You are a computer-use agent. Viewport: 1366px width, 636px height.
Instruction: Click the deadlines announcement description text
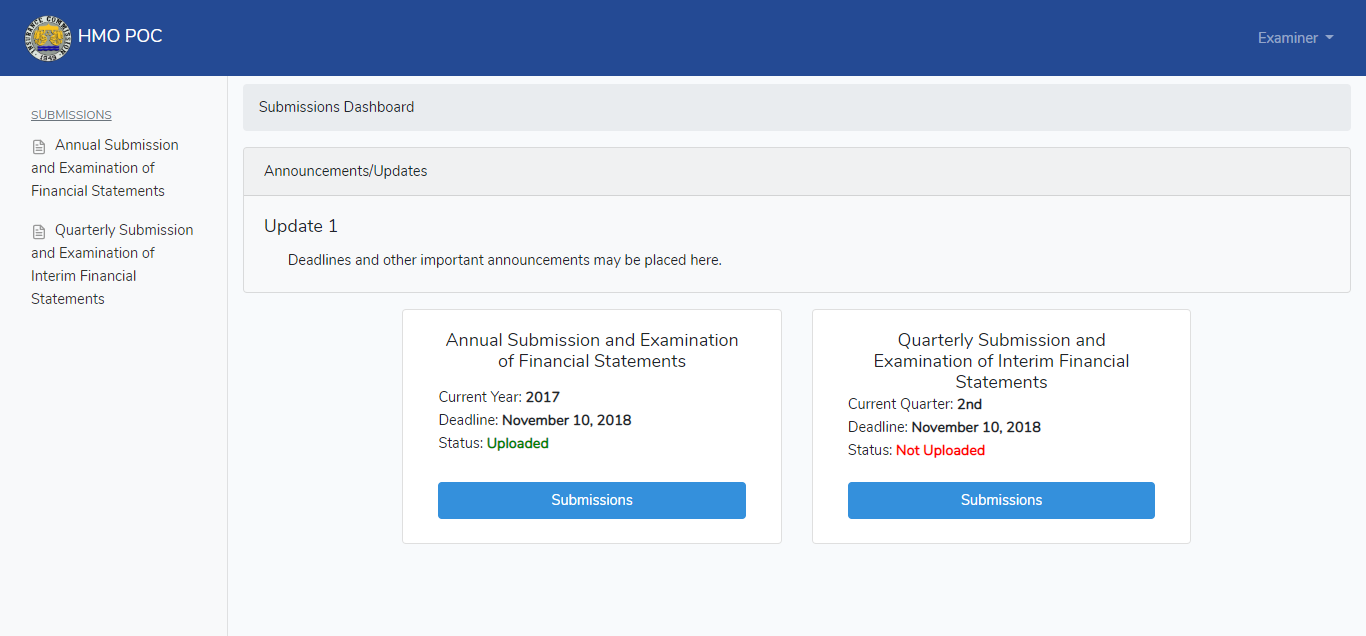pyautogui.click(x=505, y=260)
